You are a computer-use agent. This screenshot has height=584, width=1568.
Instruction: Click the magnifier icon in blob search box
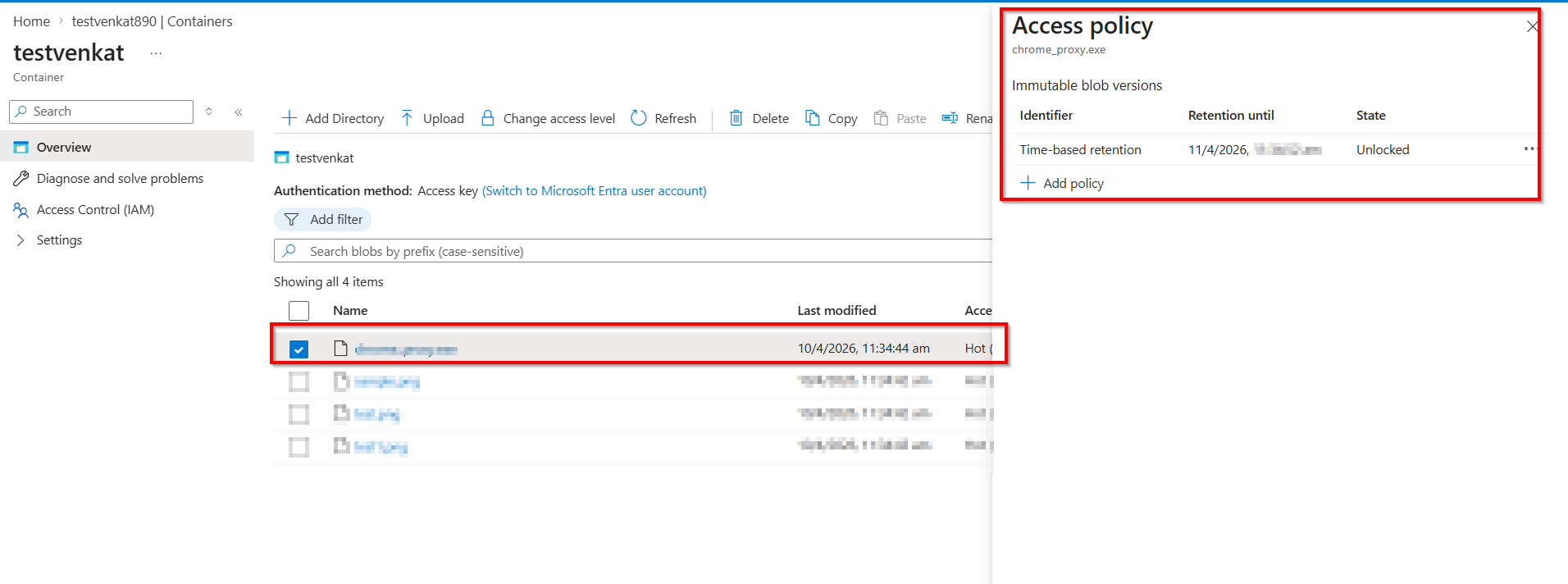(289, 251)
